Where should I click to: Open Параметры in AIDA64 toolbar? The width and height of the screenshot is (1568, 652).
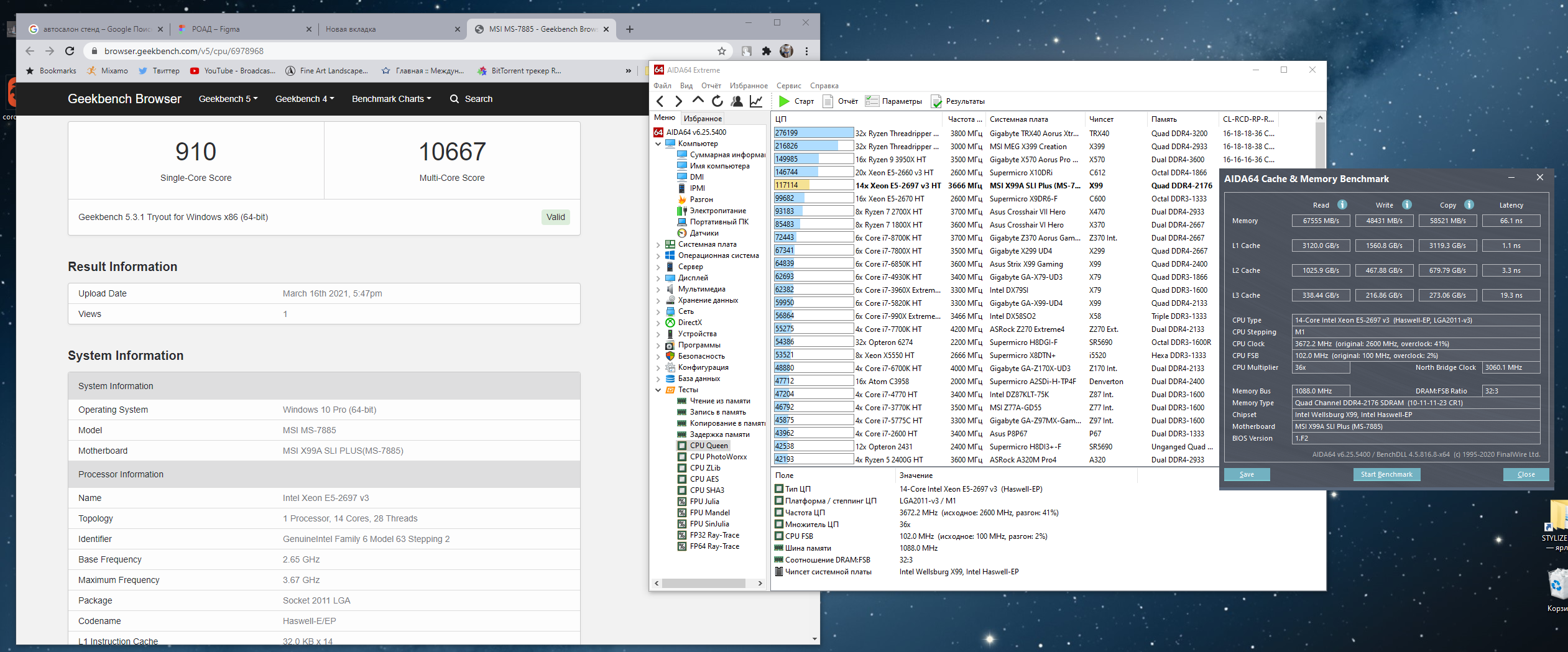point(894,101)
